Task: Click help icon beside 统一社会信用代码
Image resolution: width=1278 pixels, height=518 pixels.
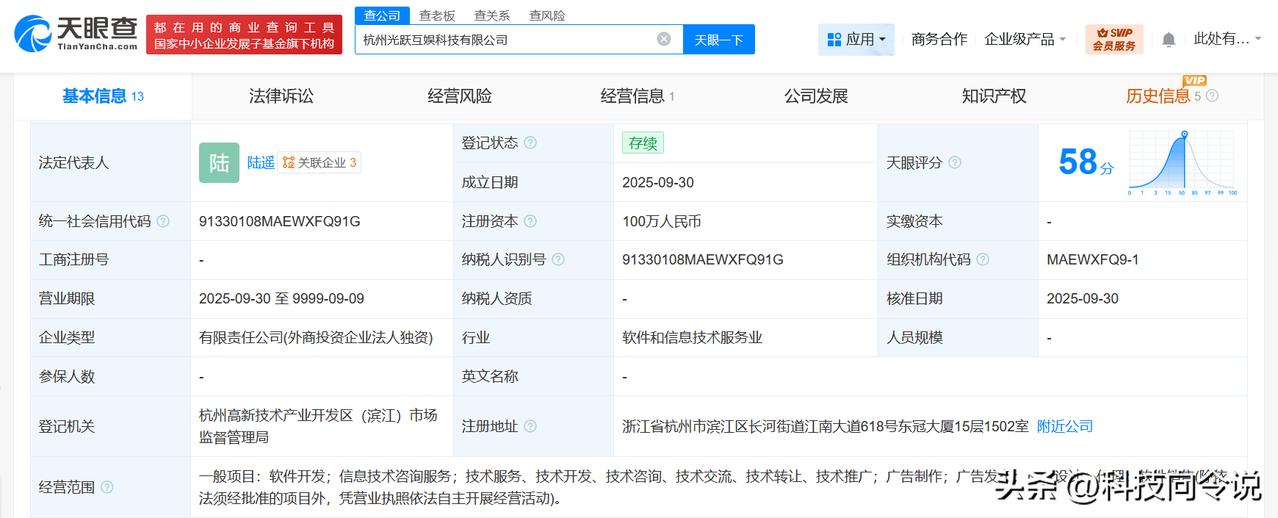Action: click(x=163, y=221)
